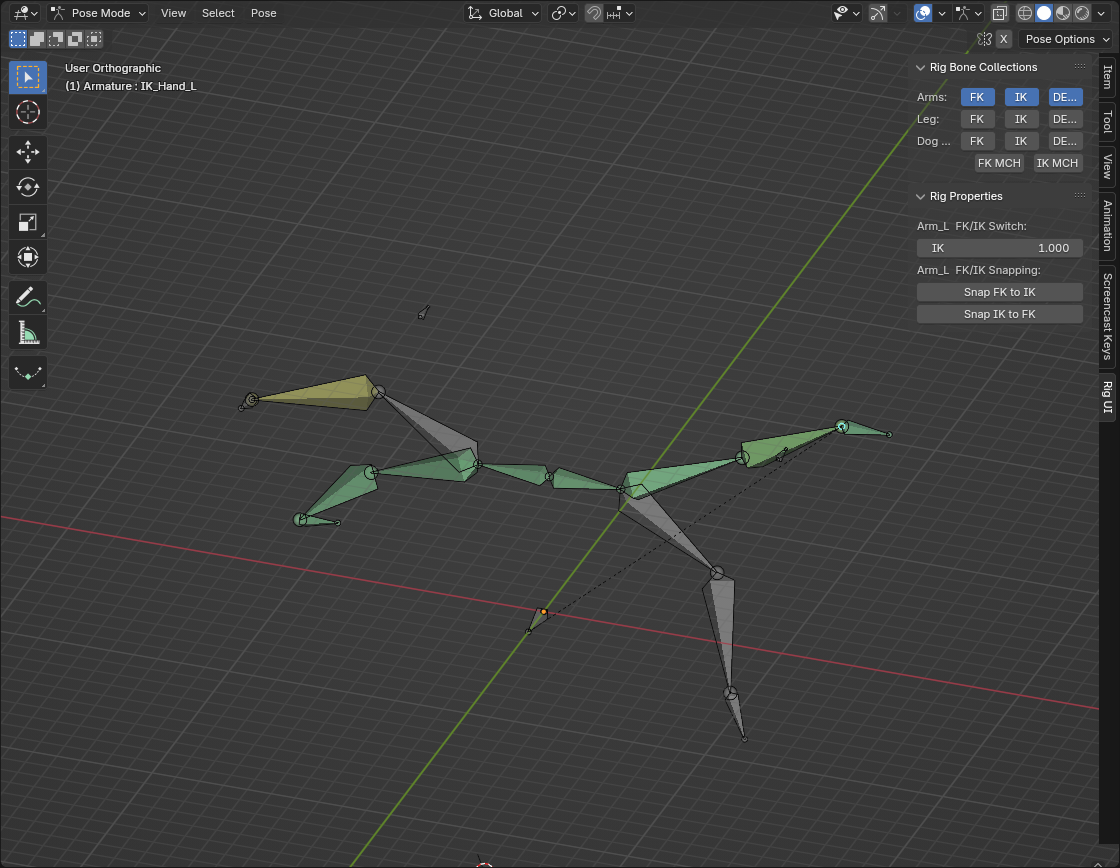This screenshot has width=1120, height=868.
Task: Open the visibility and selectability dropdown
Action: click(846, 13)
